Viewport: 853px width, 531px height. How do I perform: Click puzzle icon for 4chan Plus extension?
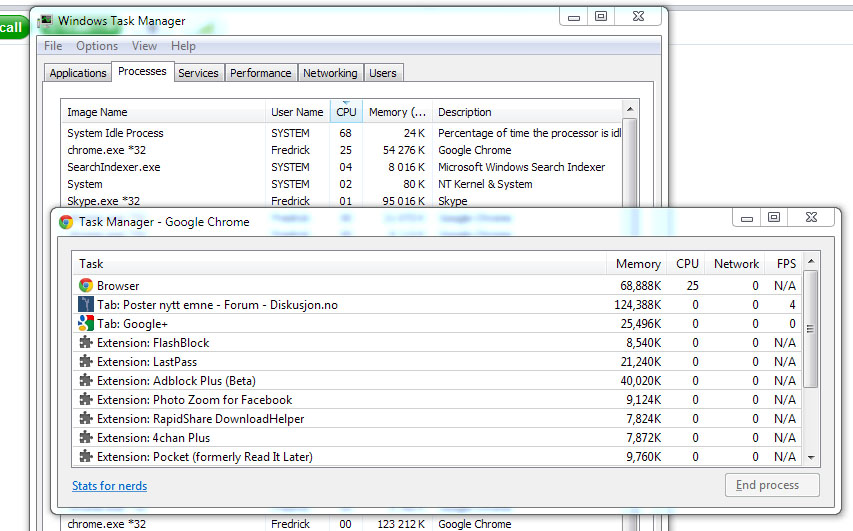(86, 438)
